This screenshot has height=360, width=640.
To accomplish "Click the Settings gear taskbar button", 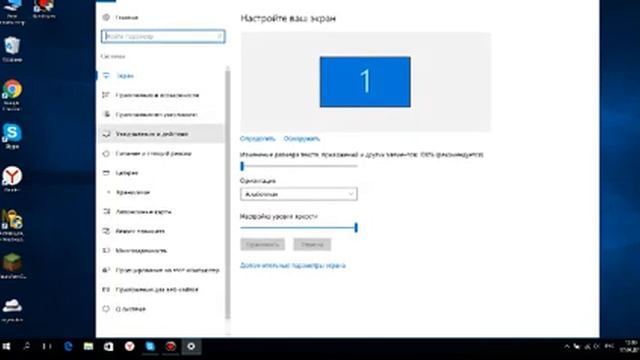I will 191,347.
